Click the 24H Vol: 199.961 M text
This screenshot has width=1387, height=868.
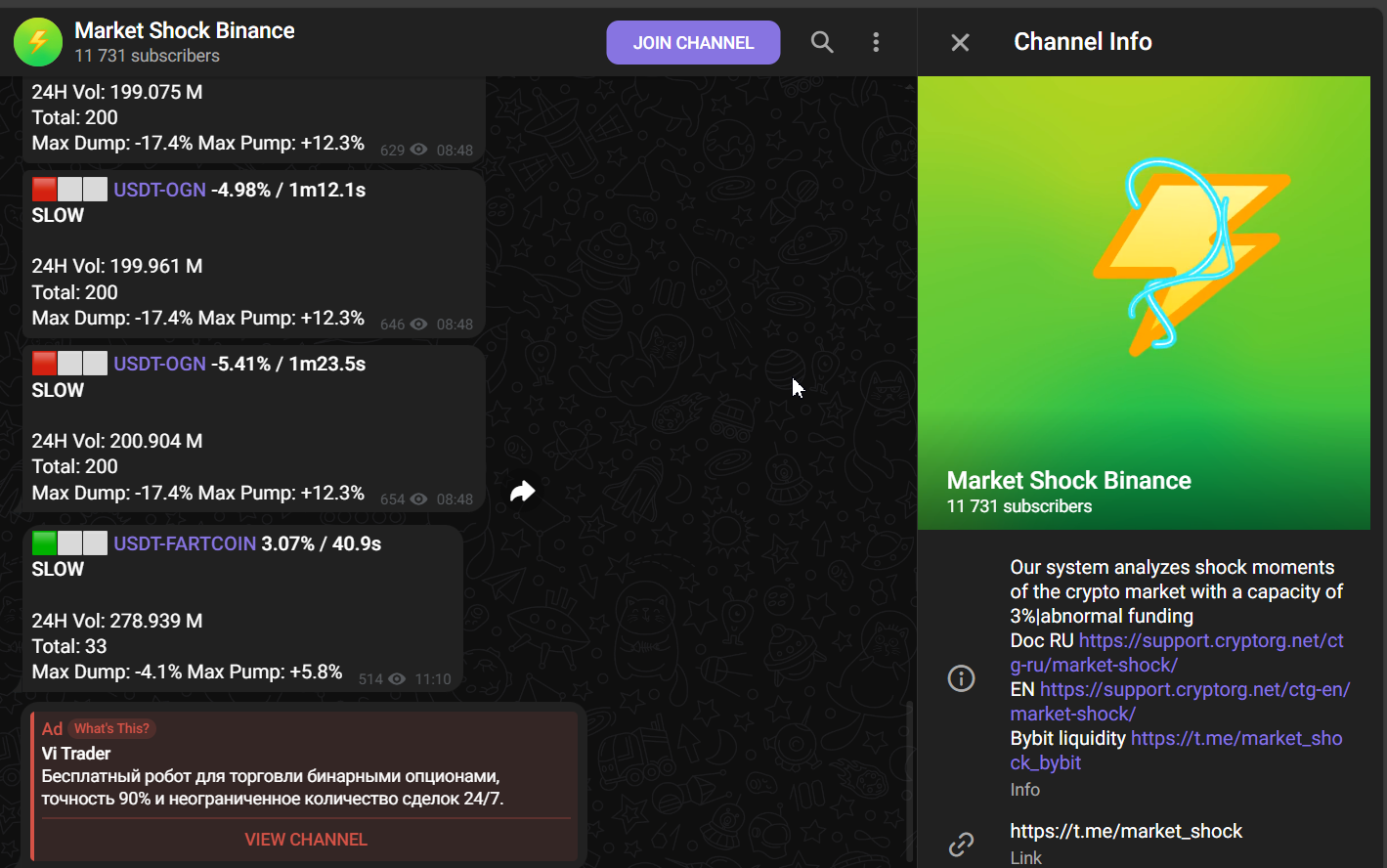click(117, 266)
